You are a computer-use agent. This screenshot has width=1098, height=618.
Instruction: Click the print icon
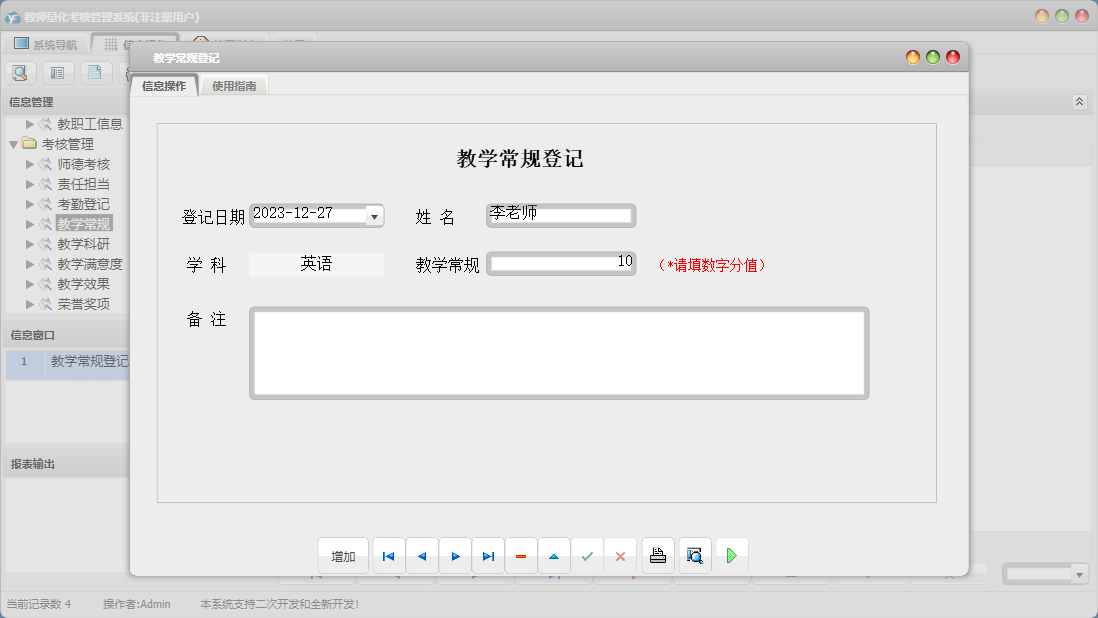click(656, 555)
